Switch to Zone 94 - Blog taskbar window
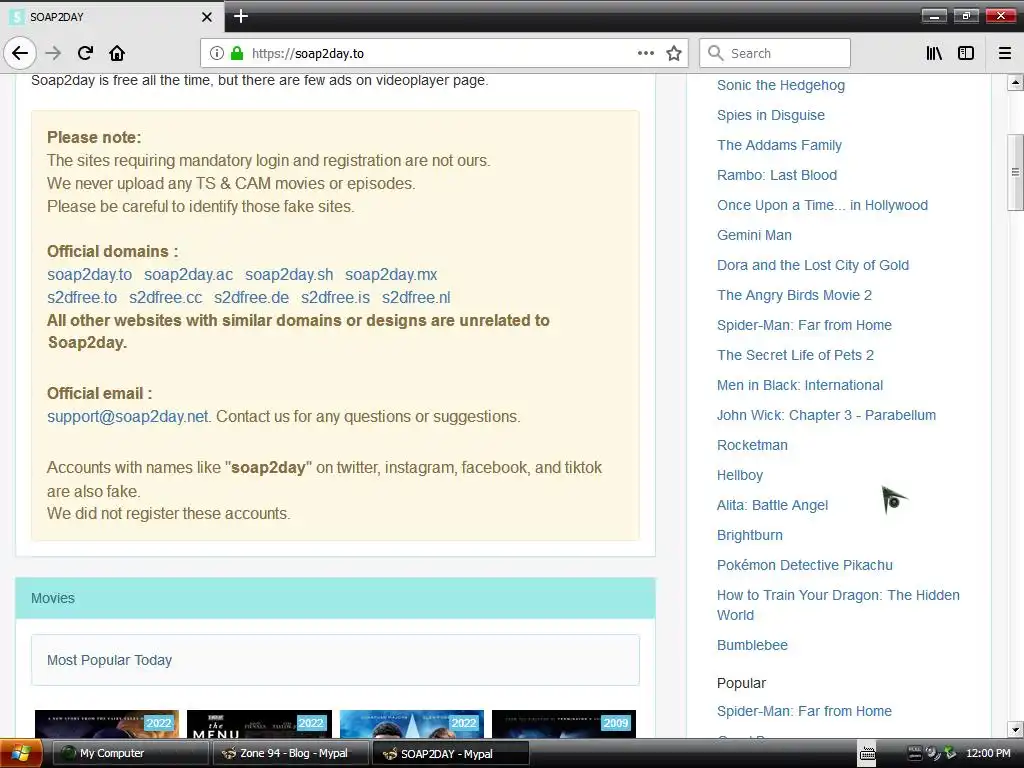The height and width of the screenshot is (768, 1024). pos(292,753)
